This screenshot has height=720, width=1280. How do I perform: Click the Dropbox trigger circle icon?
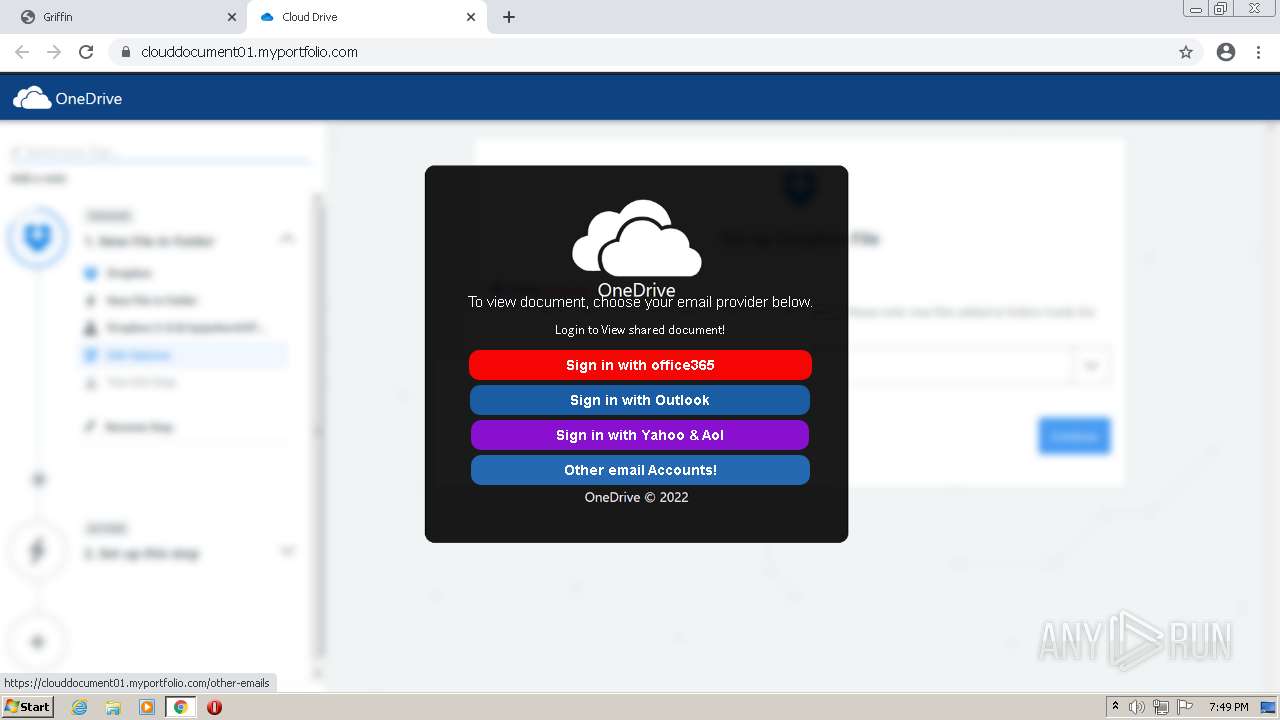click(38, 238)
